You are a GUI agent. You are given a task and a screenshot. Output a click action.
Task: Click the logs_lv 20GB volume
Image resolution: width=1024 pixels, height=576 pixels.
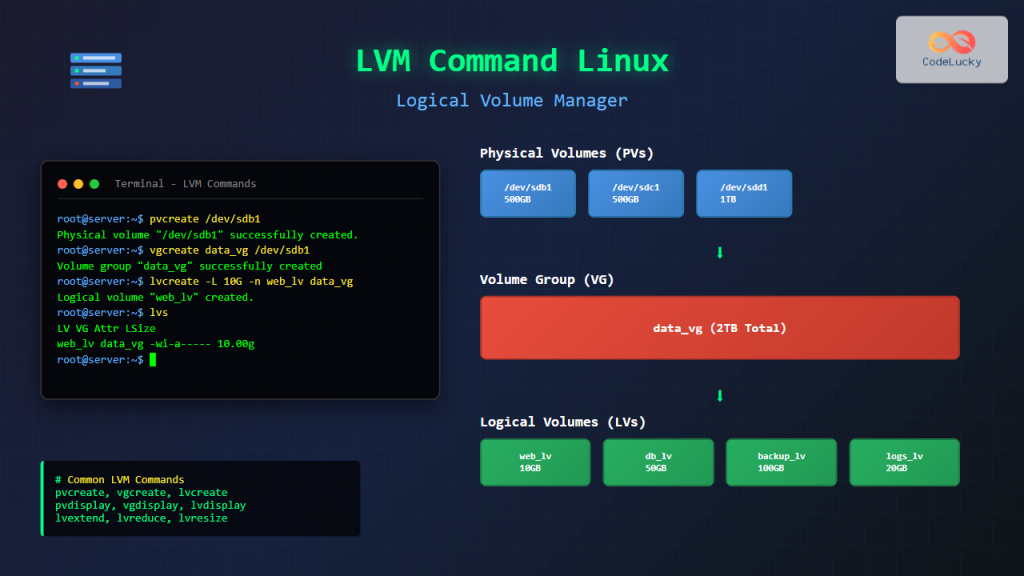[904, 462]
